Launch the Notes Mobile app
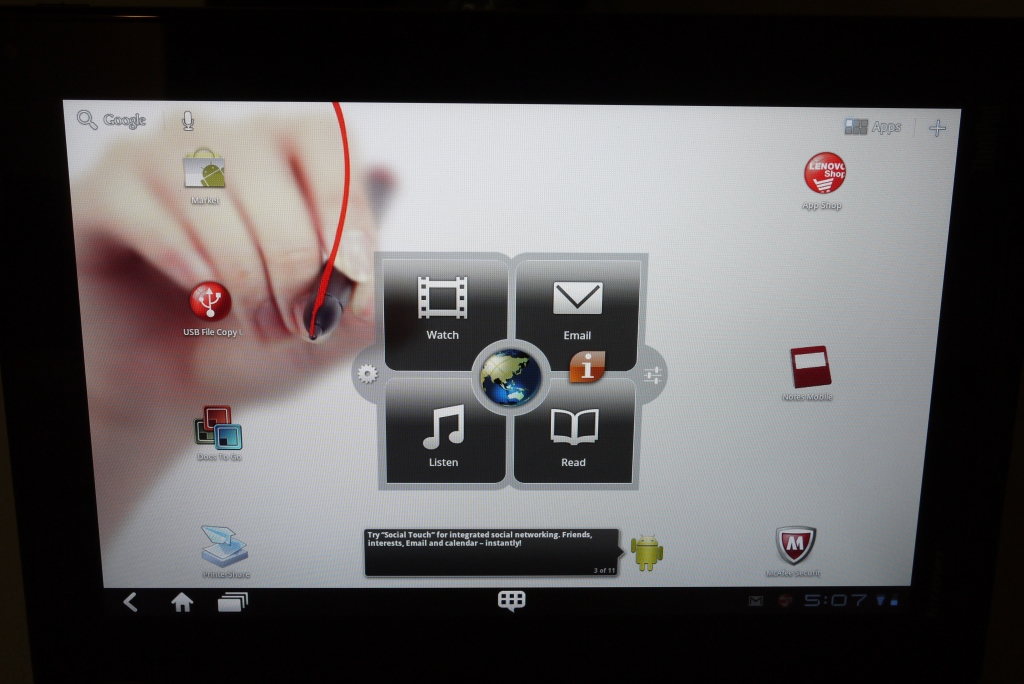Image resolution: width=1024 pixels, height=684 pixels. tap(809, 367)
